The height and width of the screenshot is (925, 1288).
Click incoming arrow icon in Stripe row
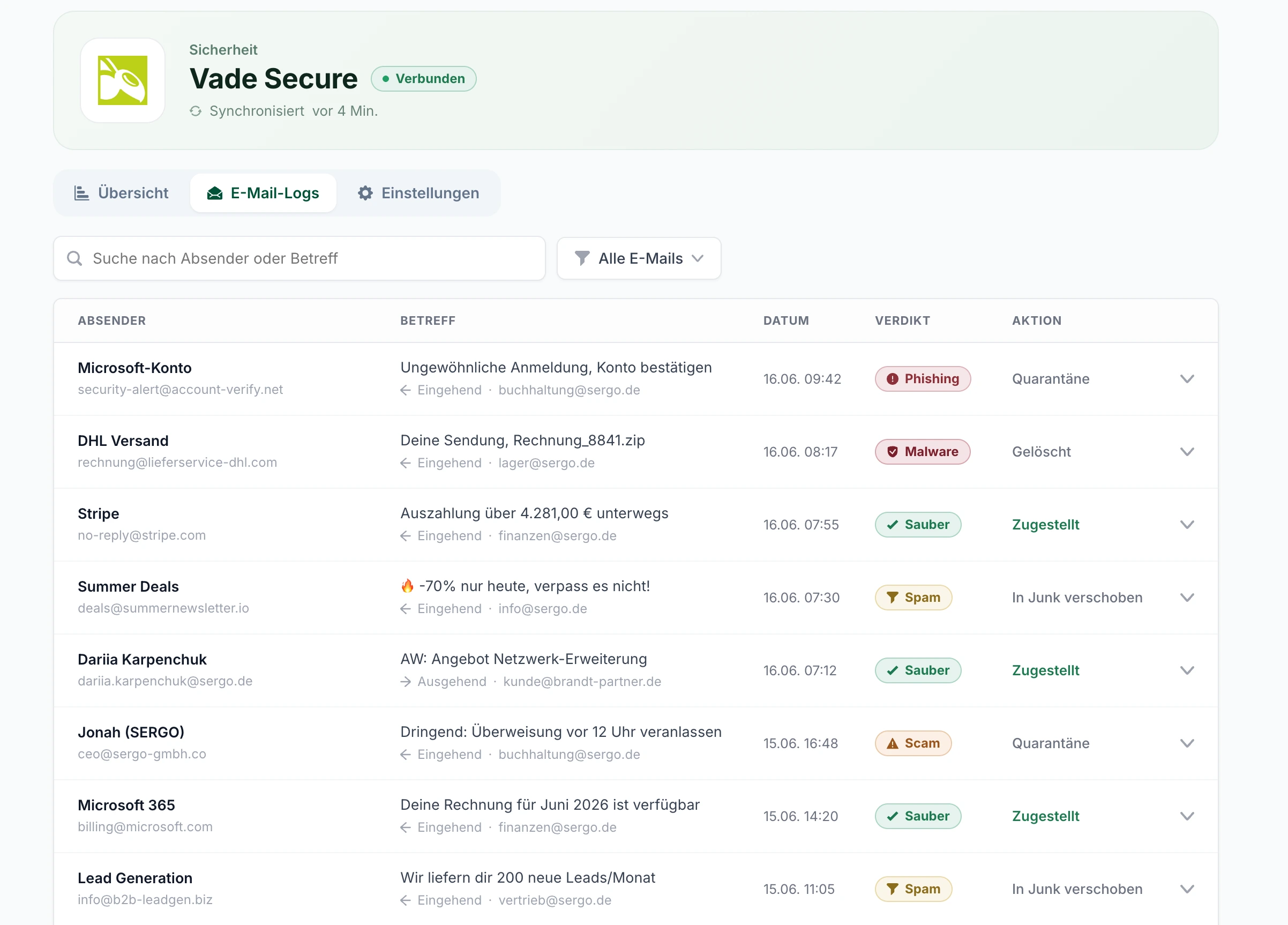coord(406,536)
